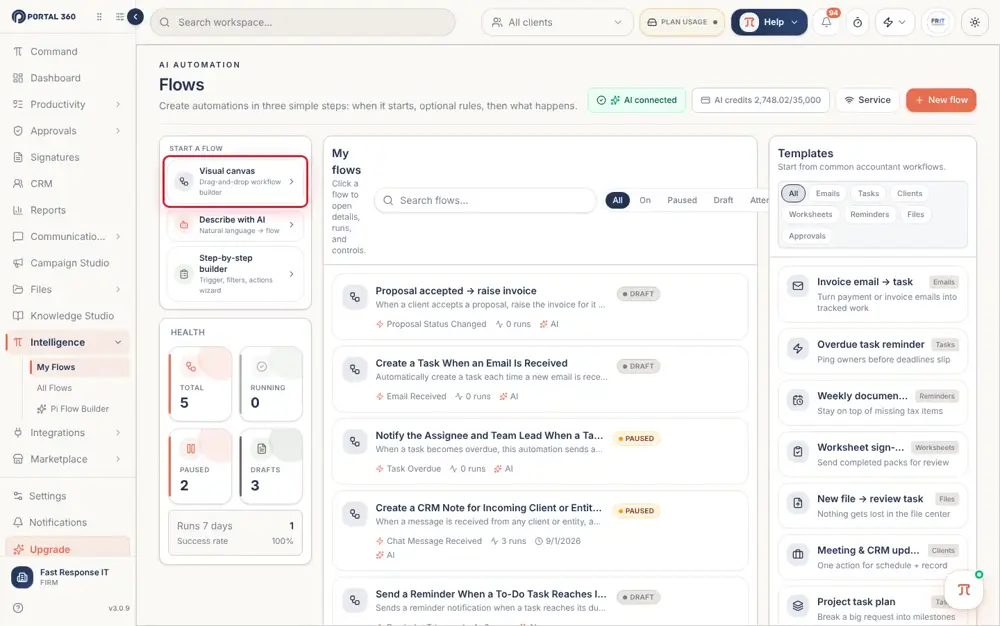This screenshot has height=626, width=1000.
Task: Click the Overdue task reminder lightning icon
Action: pos(797,349)
